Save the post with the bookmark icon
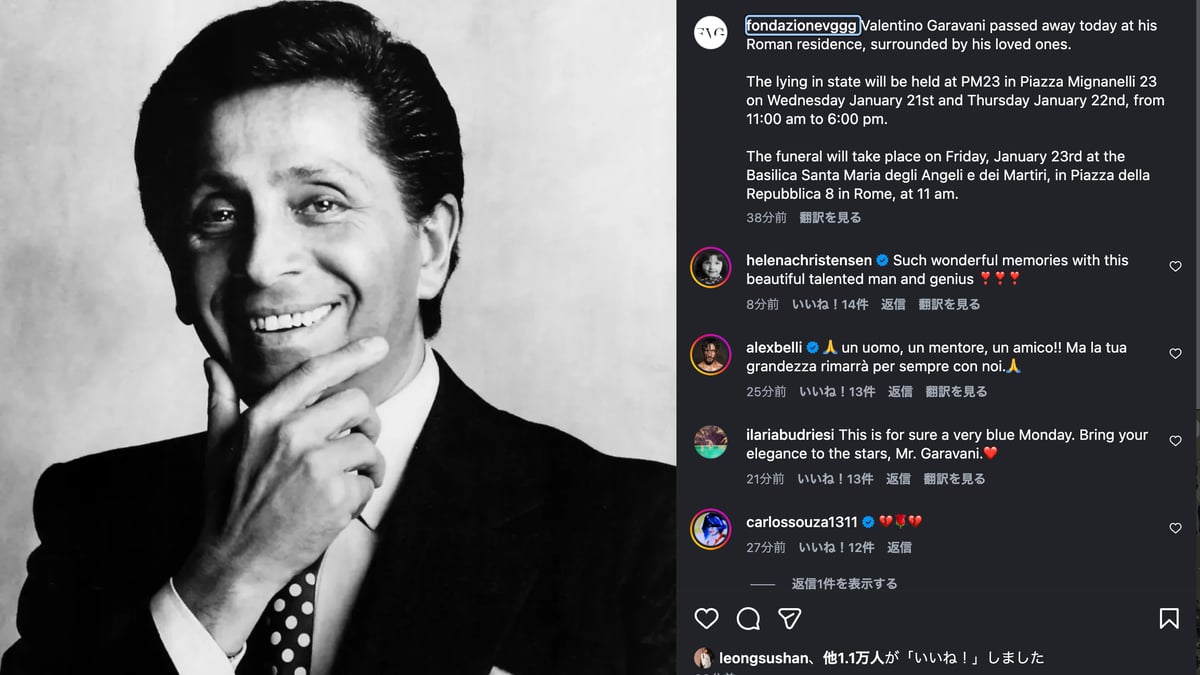The height and width of the screenshot is (675, 1200). click(1169, 619)
